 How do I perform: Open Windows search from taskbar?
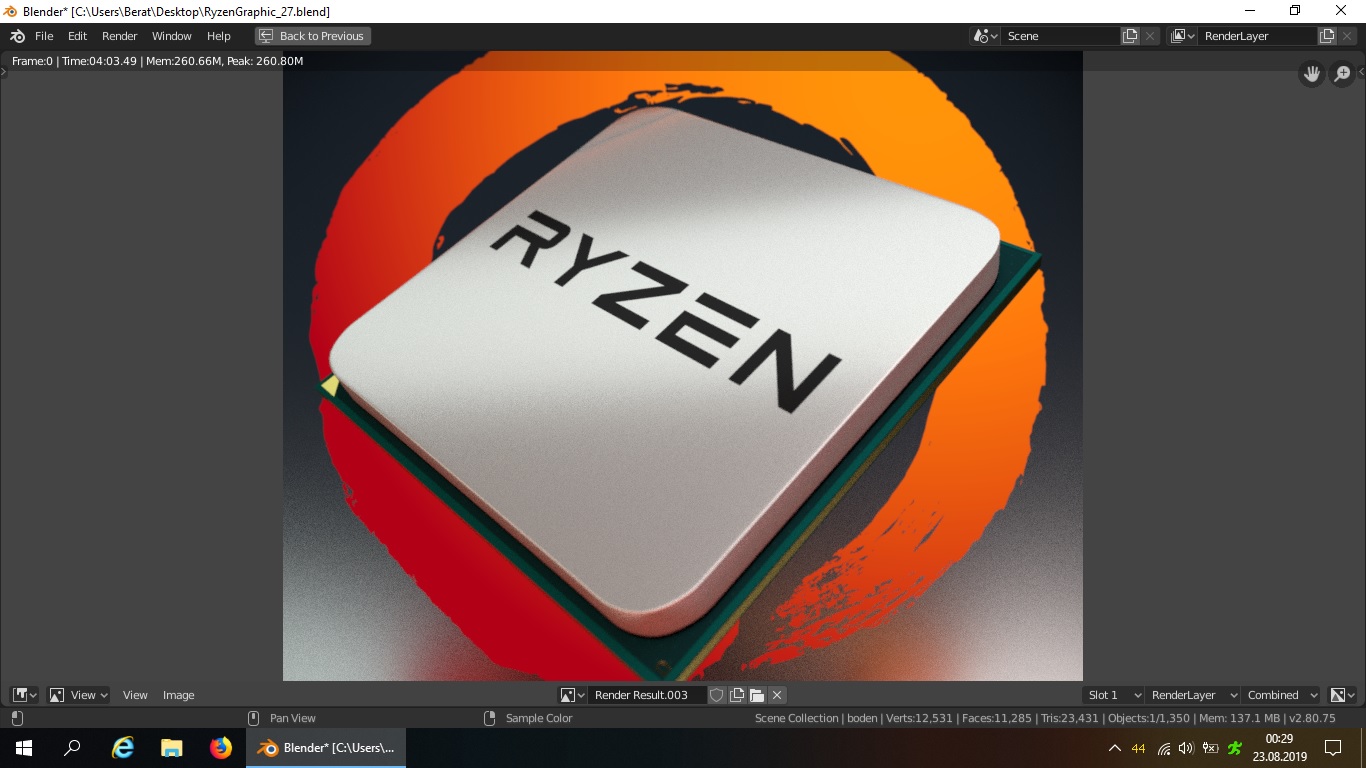pyautogui.click(x=72, y=748)
